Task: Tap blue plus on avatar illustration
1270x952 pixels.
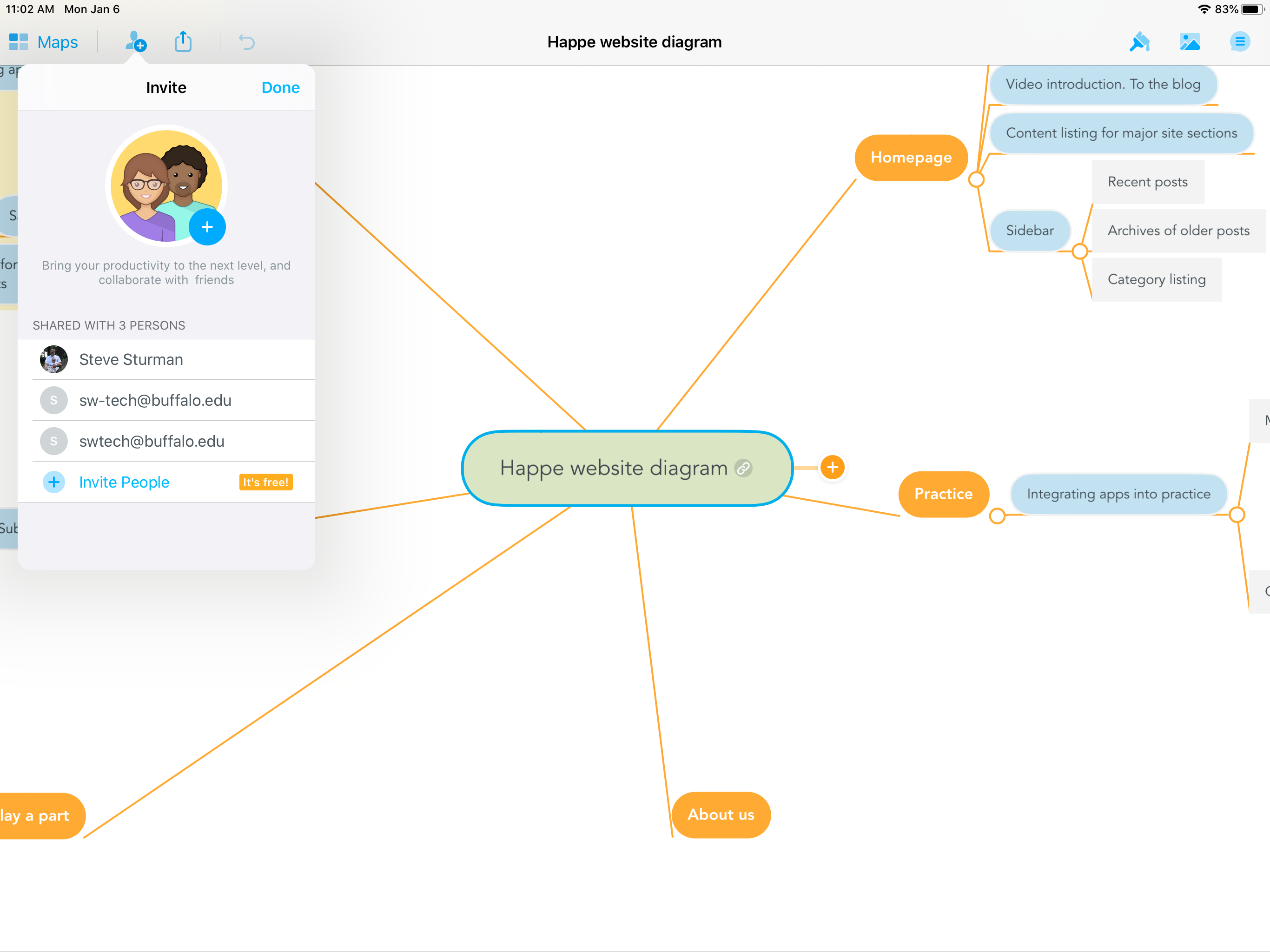Action: pos(207,227)
